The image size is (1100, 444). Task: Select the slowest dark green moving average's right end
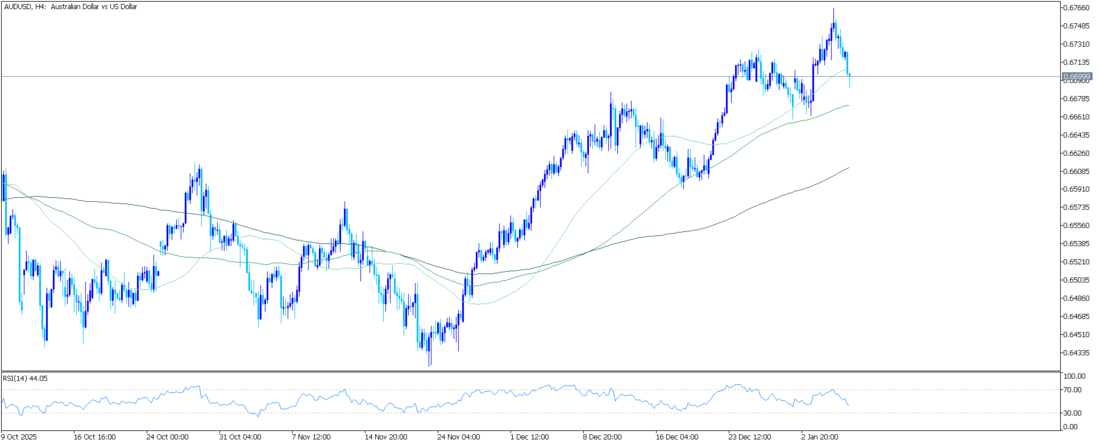point(848,168)
